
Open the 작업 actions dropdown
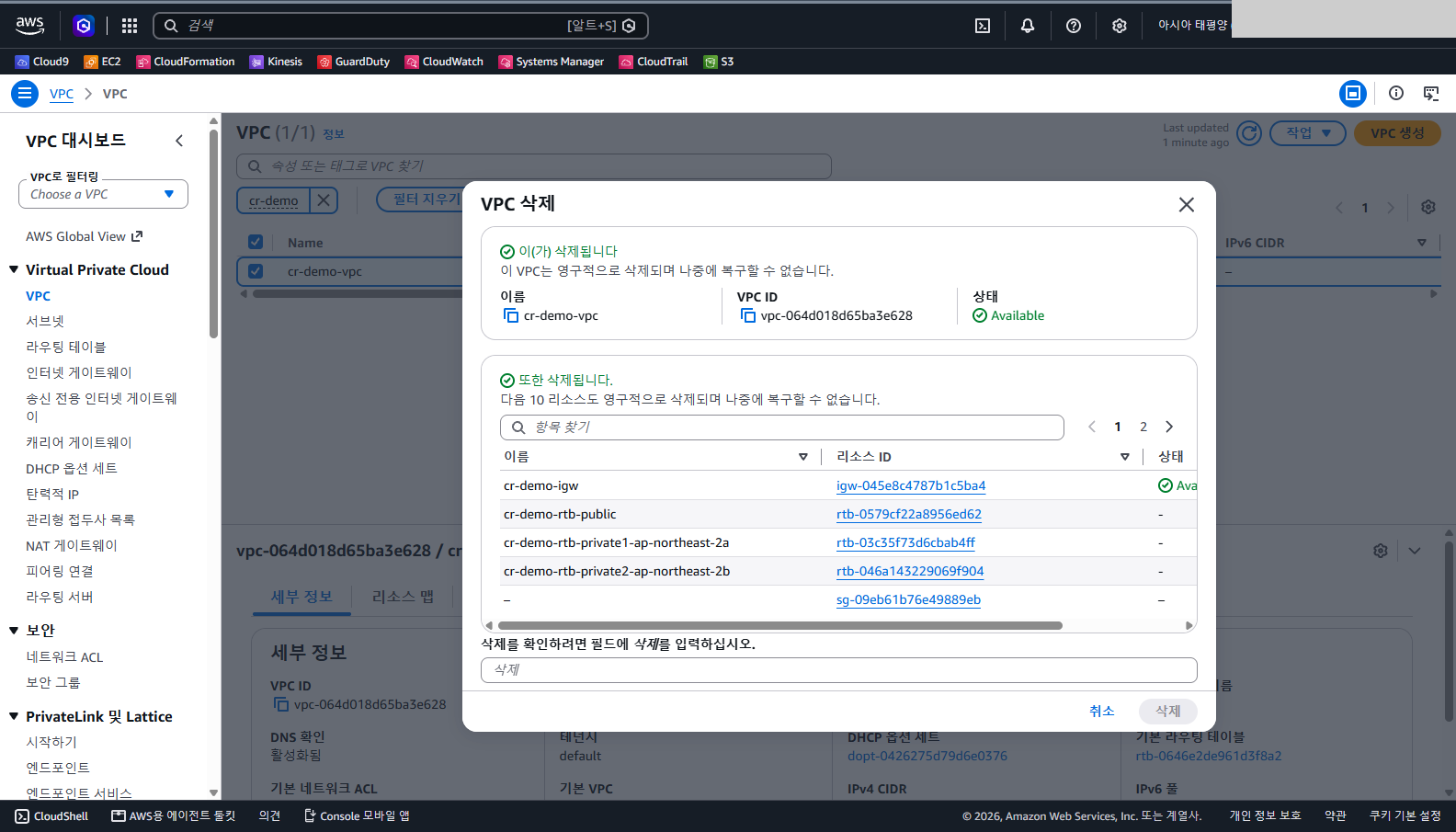click(x=1307, y=133)
